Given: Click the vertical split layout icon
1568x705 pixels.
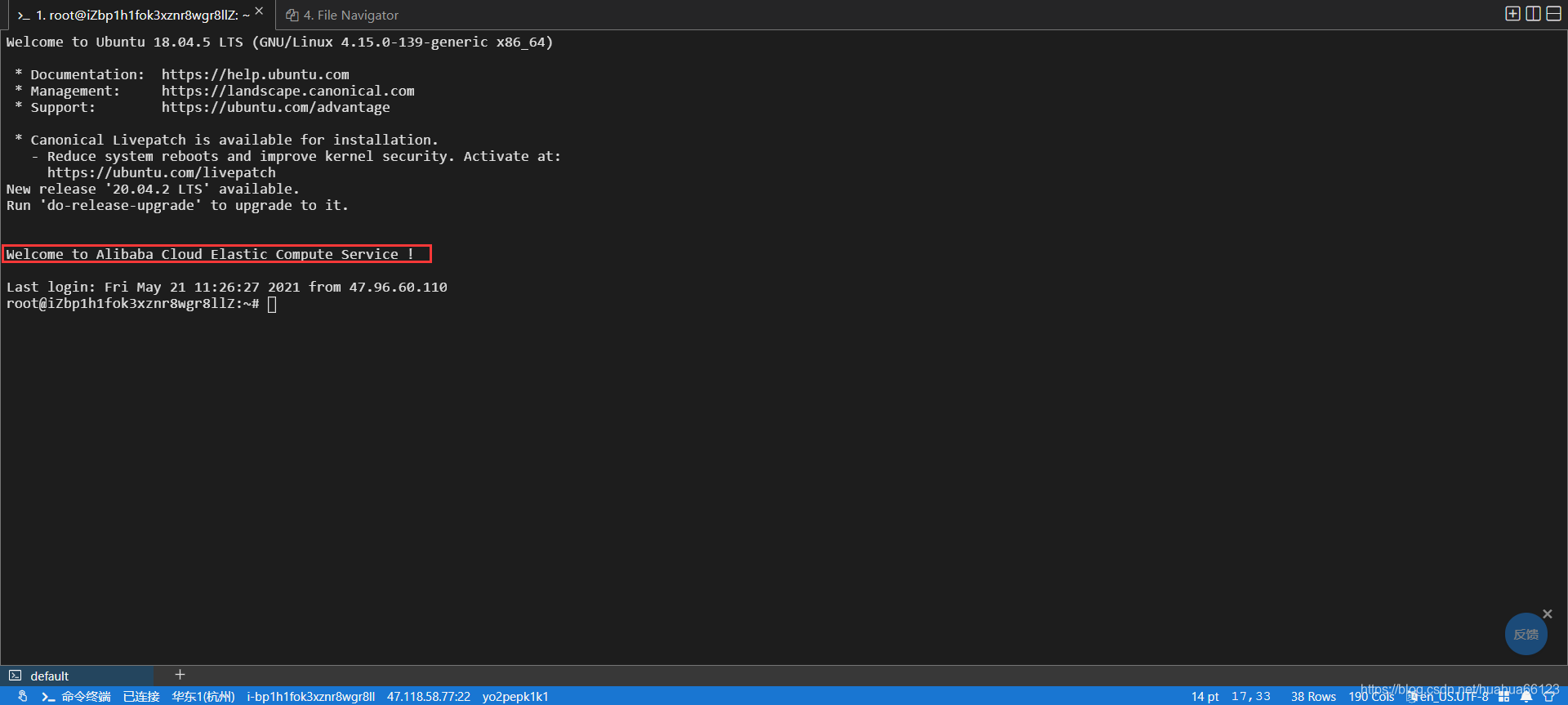Looking at the screenshot, I should (1533, 14).
